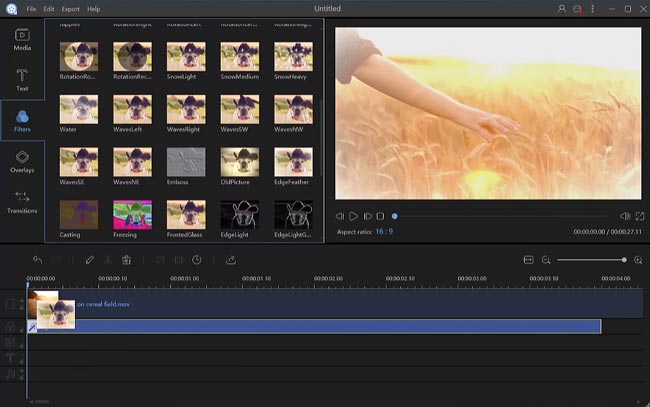Click timeline ruler at 00:00:02.00
Screen dimensions: 650x407
[x=328, y=279]
